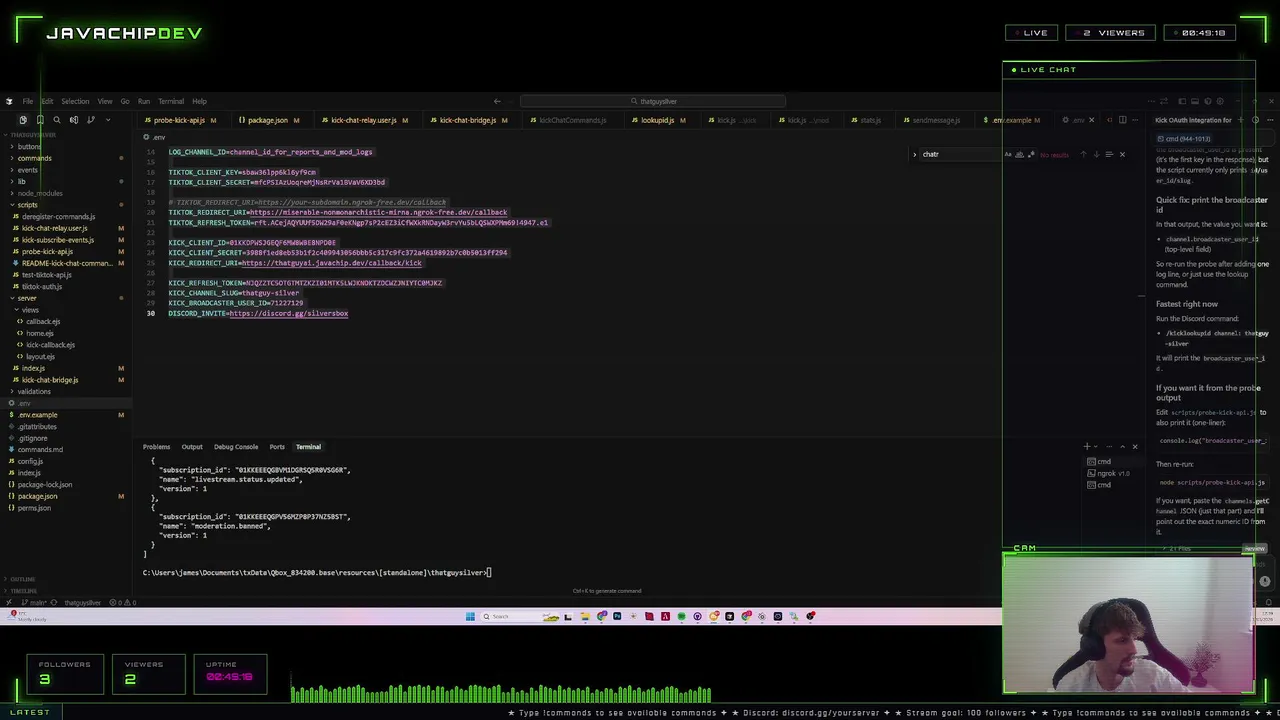Screen dimensions: 1280x720
Task: Open the File menu
Action: point(27,101)
